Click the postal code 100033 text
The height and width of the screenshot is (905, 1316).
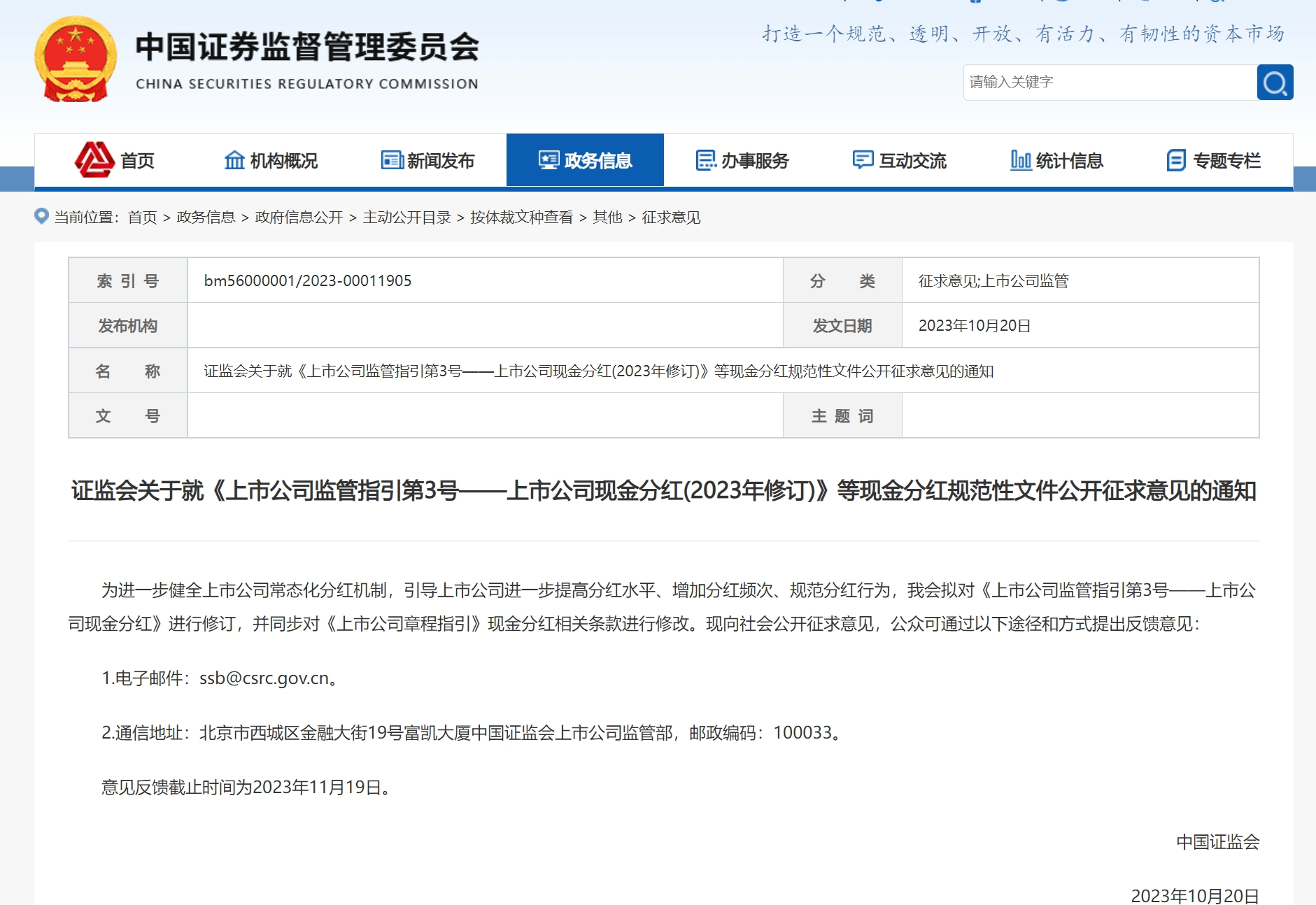tap(802, 732)
